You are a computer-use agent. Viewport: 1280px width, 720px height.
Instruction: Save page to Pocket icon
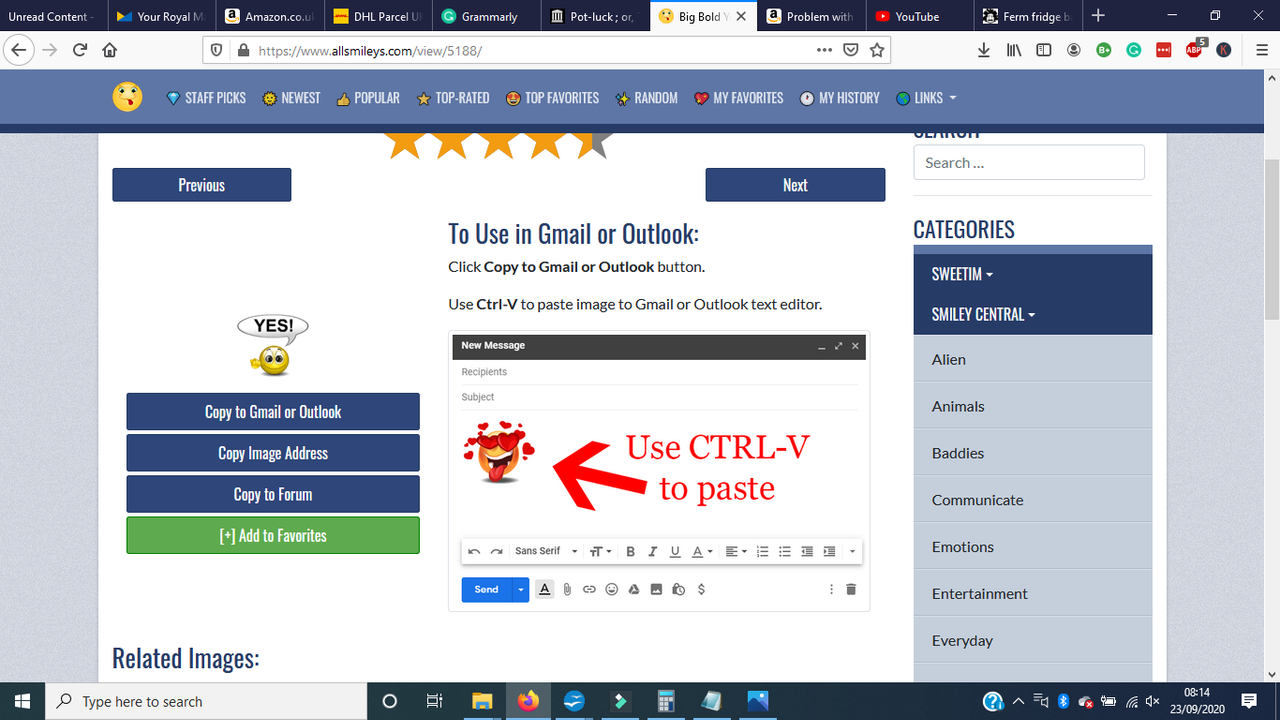point(851,50)
